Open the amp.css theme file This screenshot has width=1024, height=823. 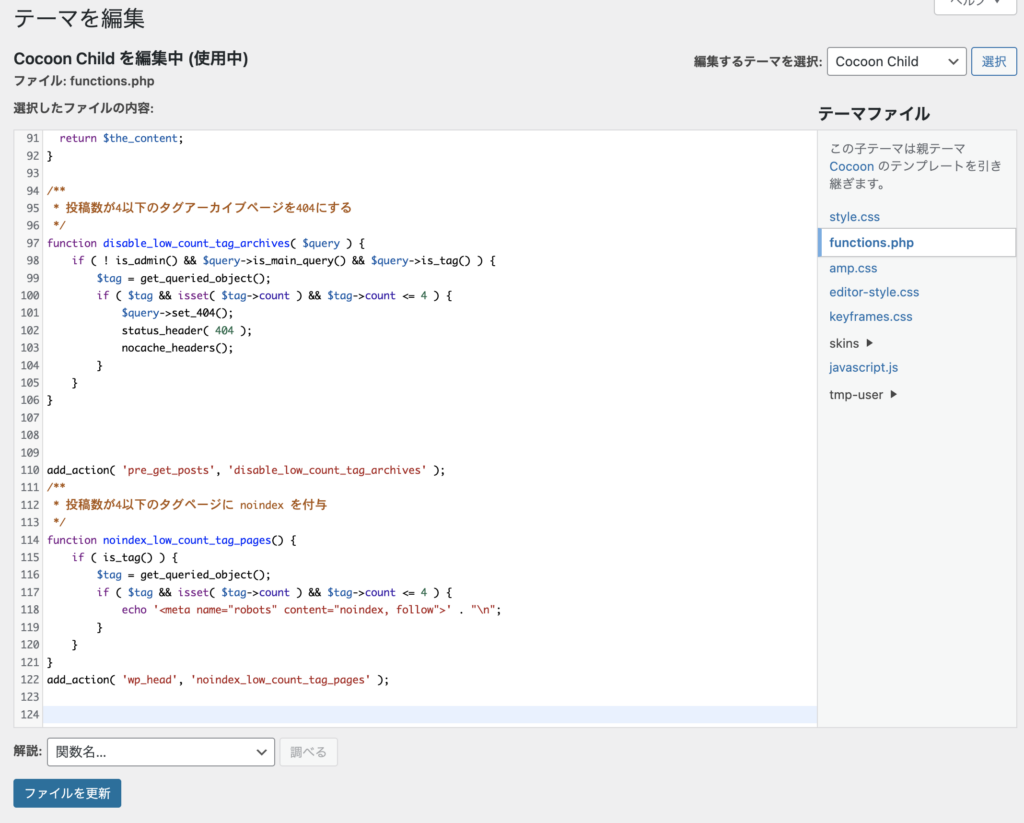[852, 268]
